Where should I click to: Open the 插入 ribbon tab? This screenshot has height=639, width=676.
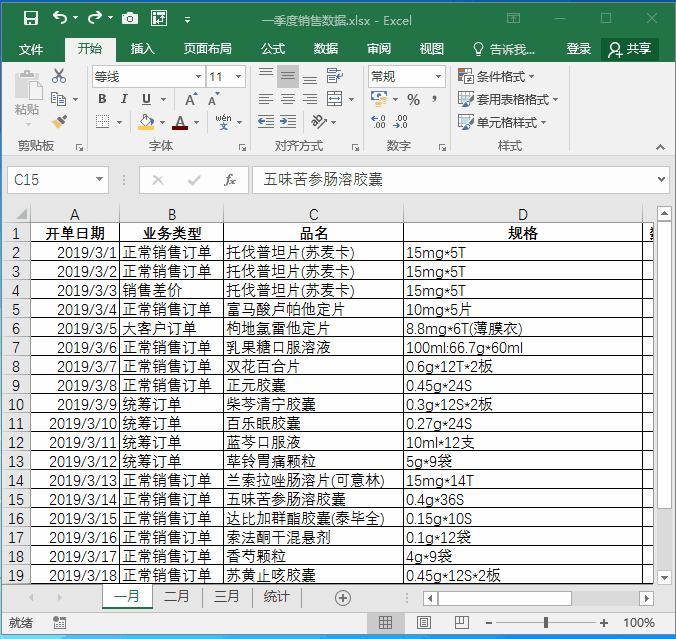143,49
